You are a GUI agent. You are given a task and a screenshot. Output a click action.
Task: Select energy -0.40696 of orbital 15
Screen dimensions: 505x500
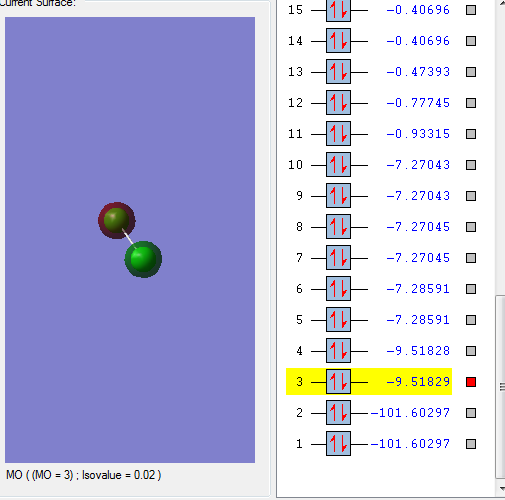pyautogui.click(x=418, y=10)
